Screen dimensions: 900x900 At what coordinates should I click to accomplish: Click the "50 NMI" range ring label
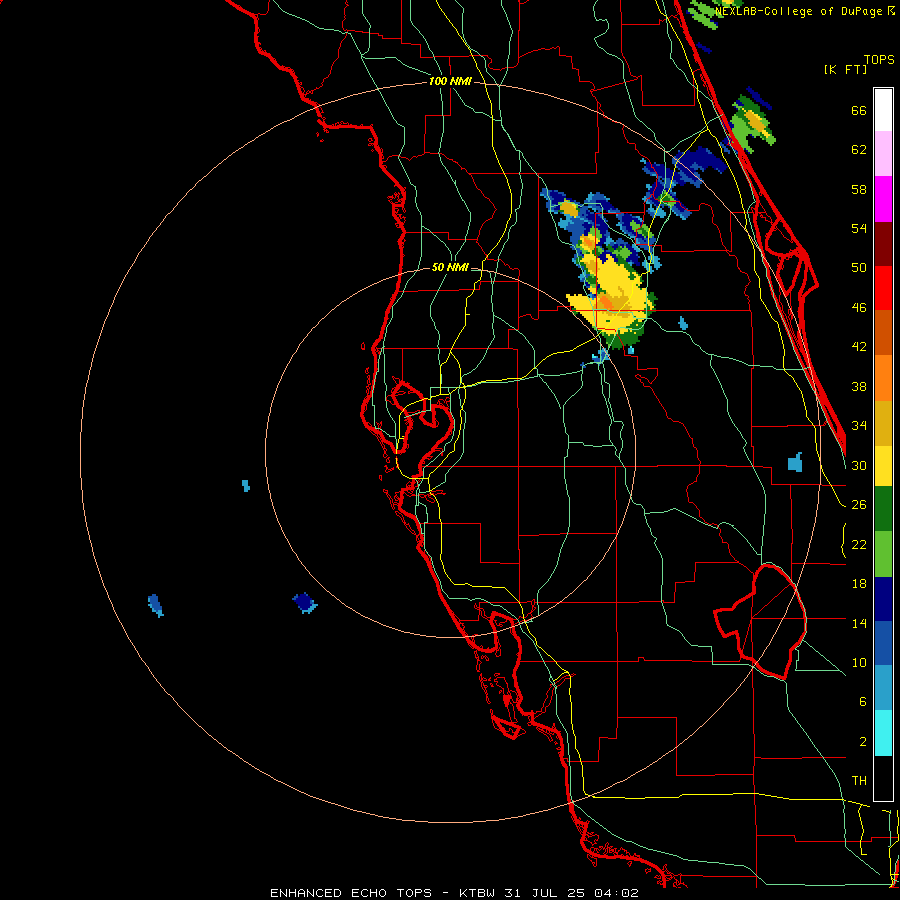coord(450,267)
